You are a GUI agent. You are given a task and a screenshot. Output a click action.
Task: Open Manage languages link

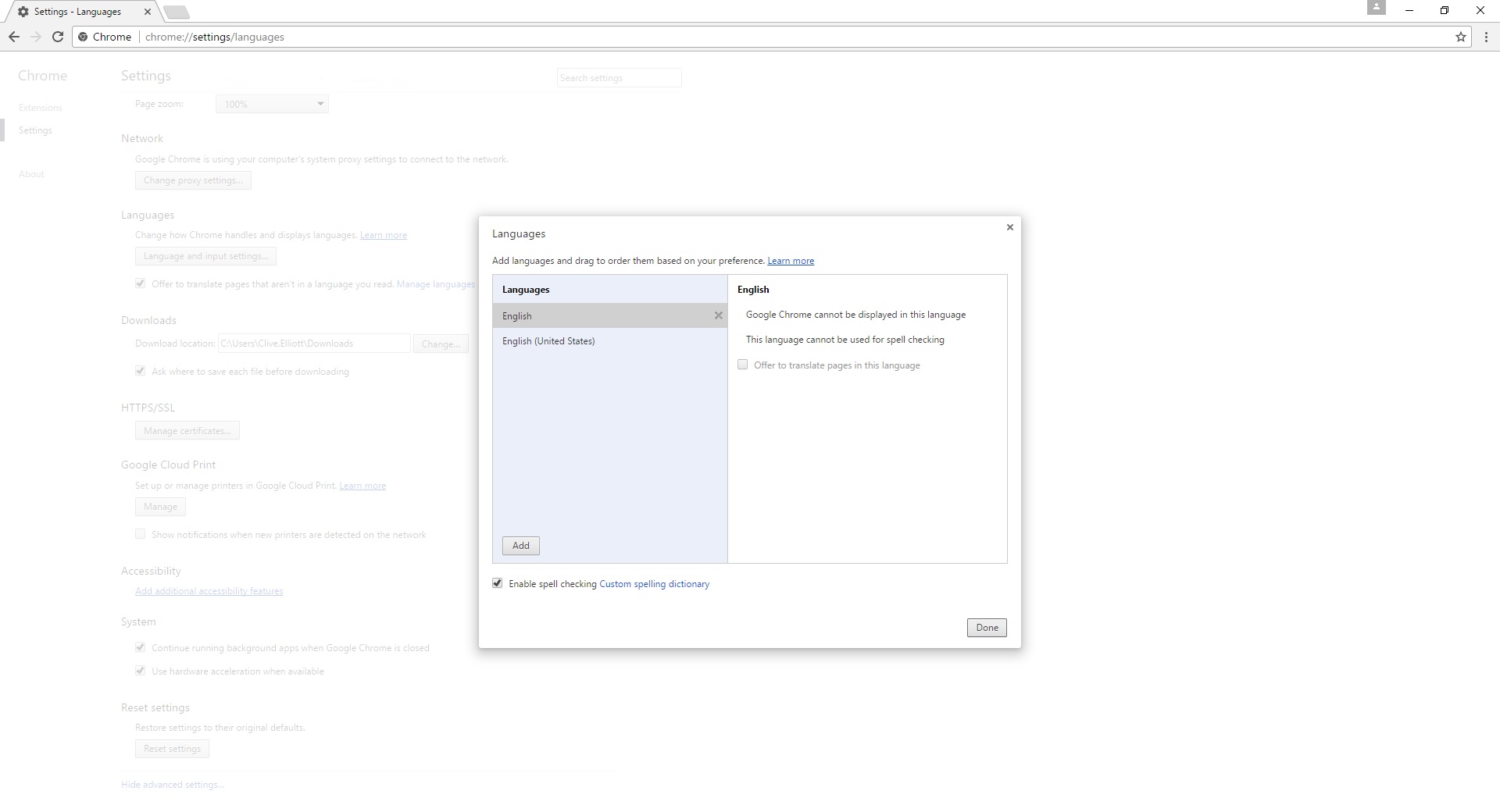coord(436,284)
